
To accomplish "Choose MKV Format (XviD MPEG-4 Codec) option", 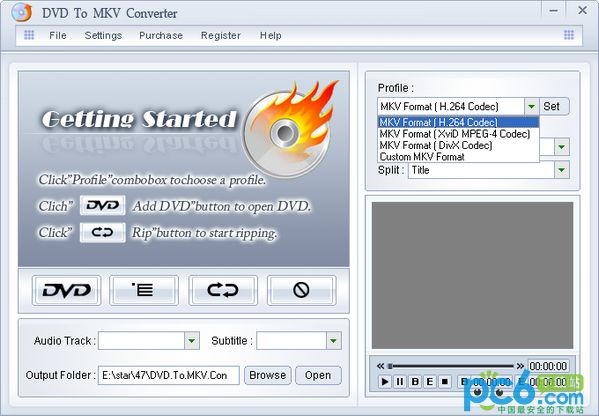I will pos(458,134).
